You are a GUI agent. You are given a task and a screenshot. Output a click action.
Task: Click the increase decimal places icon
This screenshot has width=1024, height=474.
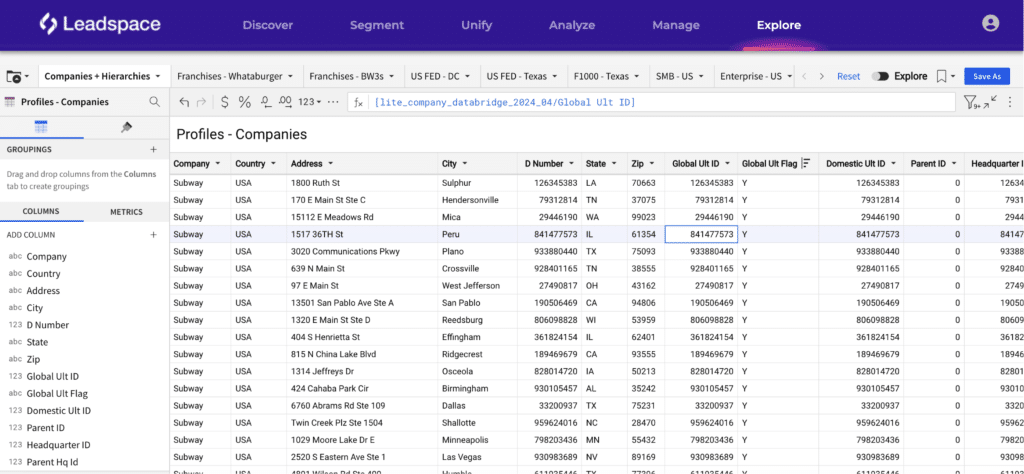[285, 102]
